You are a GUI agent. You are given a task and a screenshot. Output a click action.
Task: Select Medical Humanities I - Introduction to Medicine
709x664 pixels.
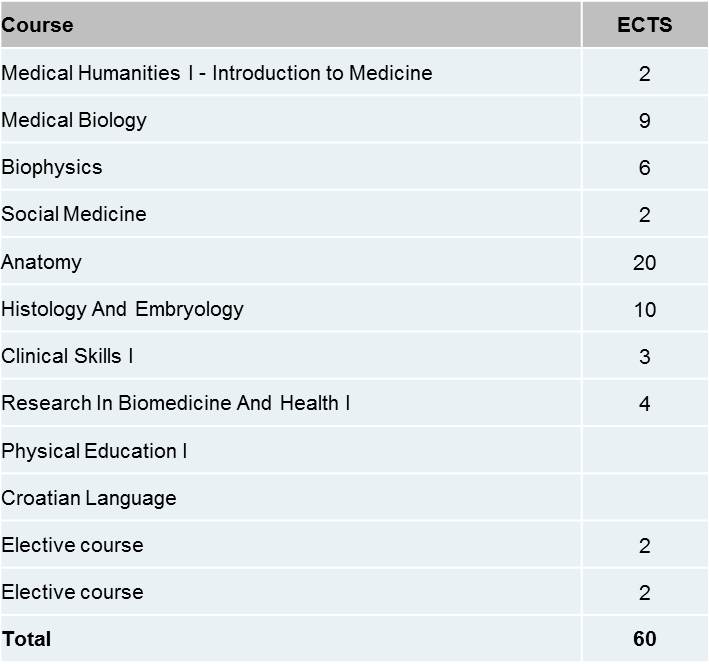point(217,73)
